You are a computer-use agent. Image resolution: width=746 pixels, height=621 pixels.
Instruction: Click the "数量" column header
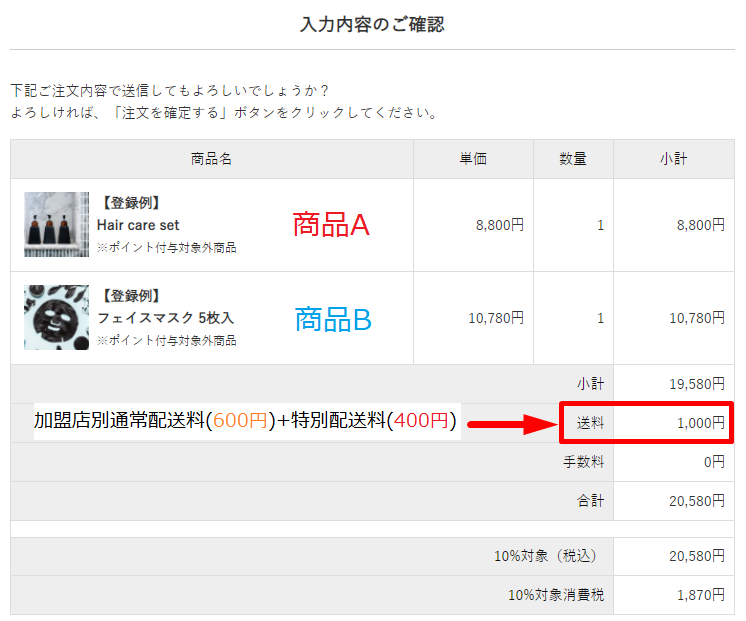(x=573, y=159)
